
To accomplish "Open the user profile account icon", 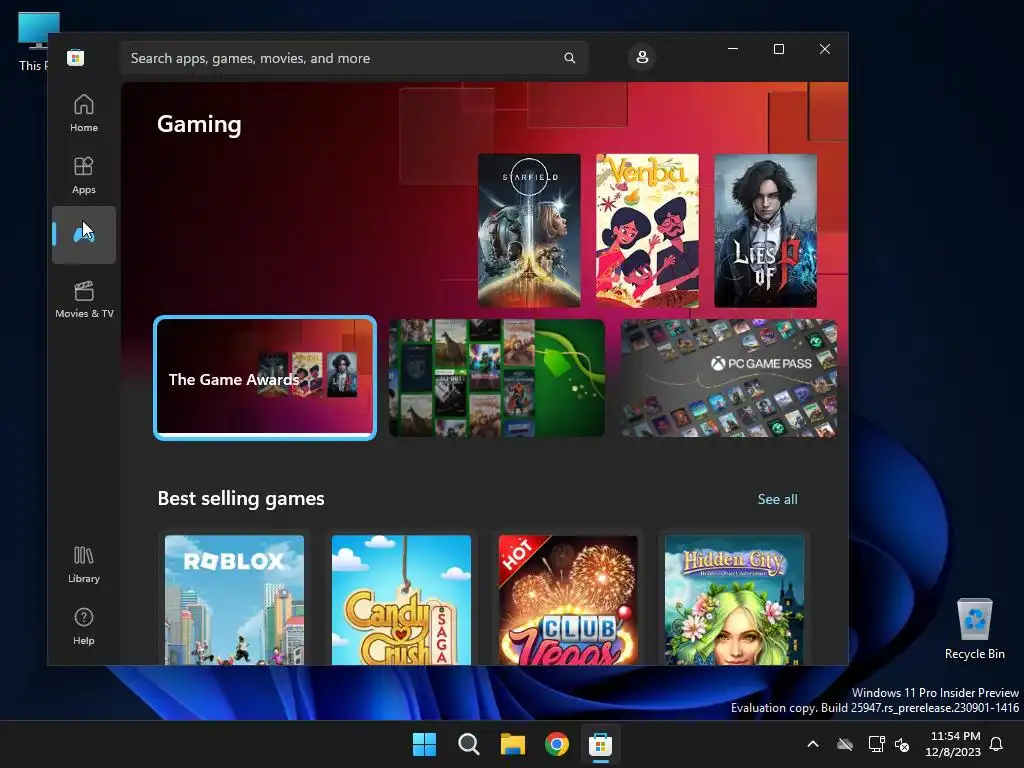I will (642, 57).
